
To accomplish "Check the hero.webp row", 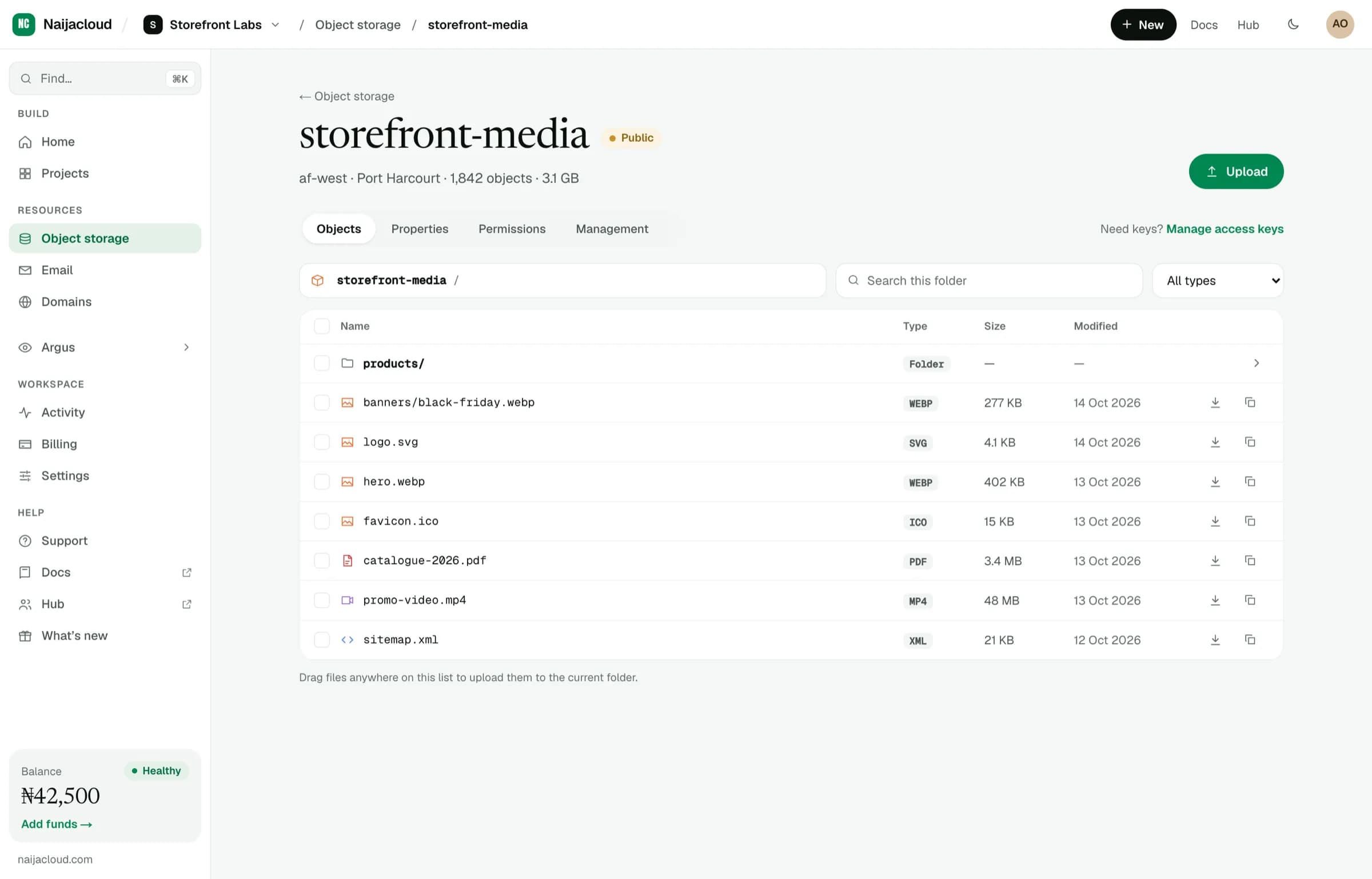I will 322,481.
